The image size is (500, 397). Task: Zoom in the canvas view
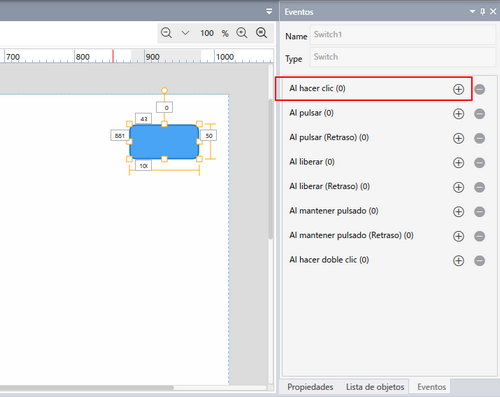pos(242,33)
